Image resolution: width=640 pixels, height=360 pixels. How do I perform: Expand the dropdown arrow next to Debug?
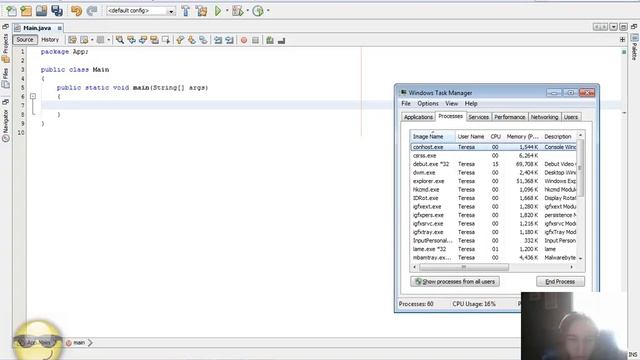[247, 11]
